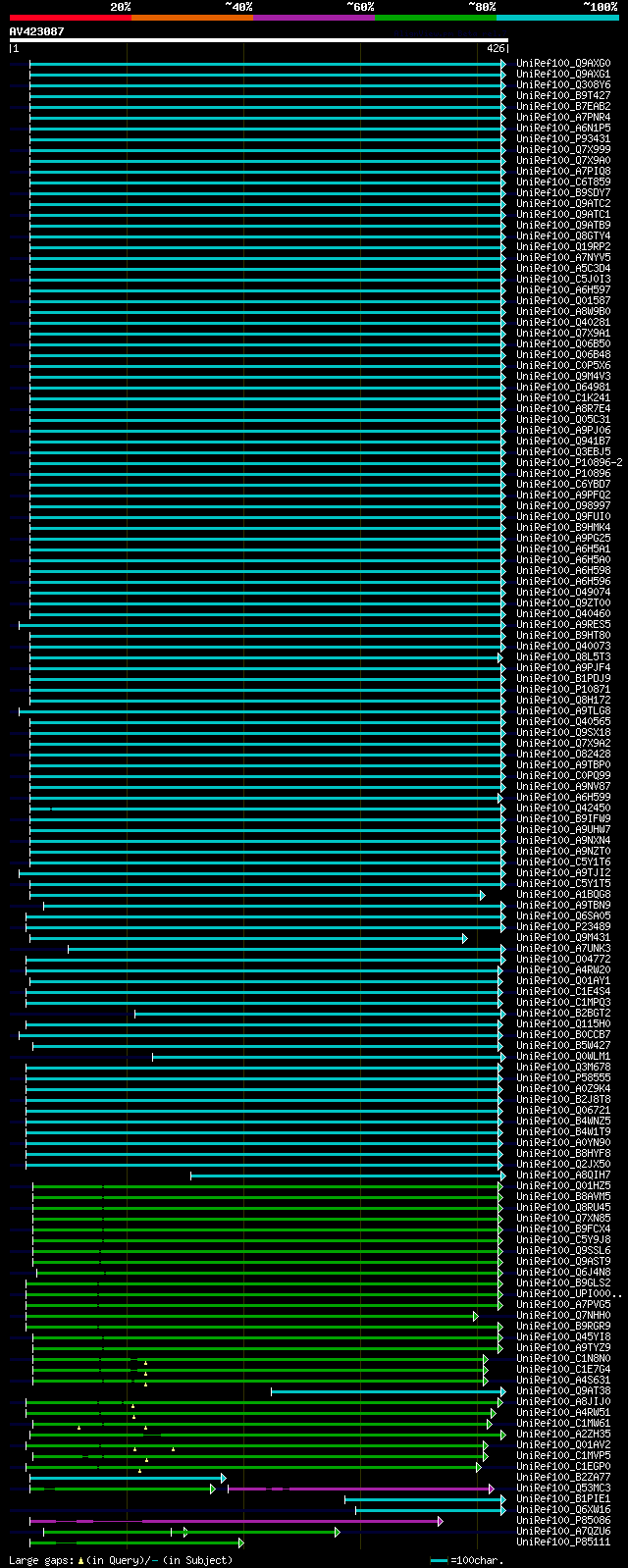Click the purple ~60% legend bar
The image size is (628, 1568).
(x=313, y=18)
